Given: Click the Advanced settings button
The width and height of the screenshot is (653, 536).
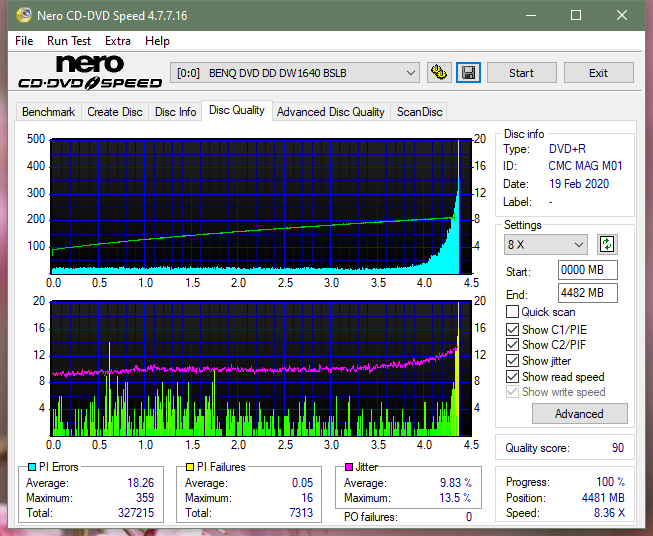Looking at the screenshot, I should [x=579, y=414].
